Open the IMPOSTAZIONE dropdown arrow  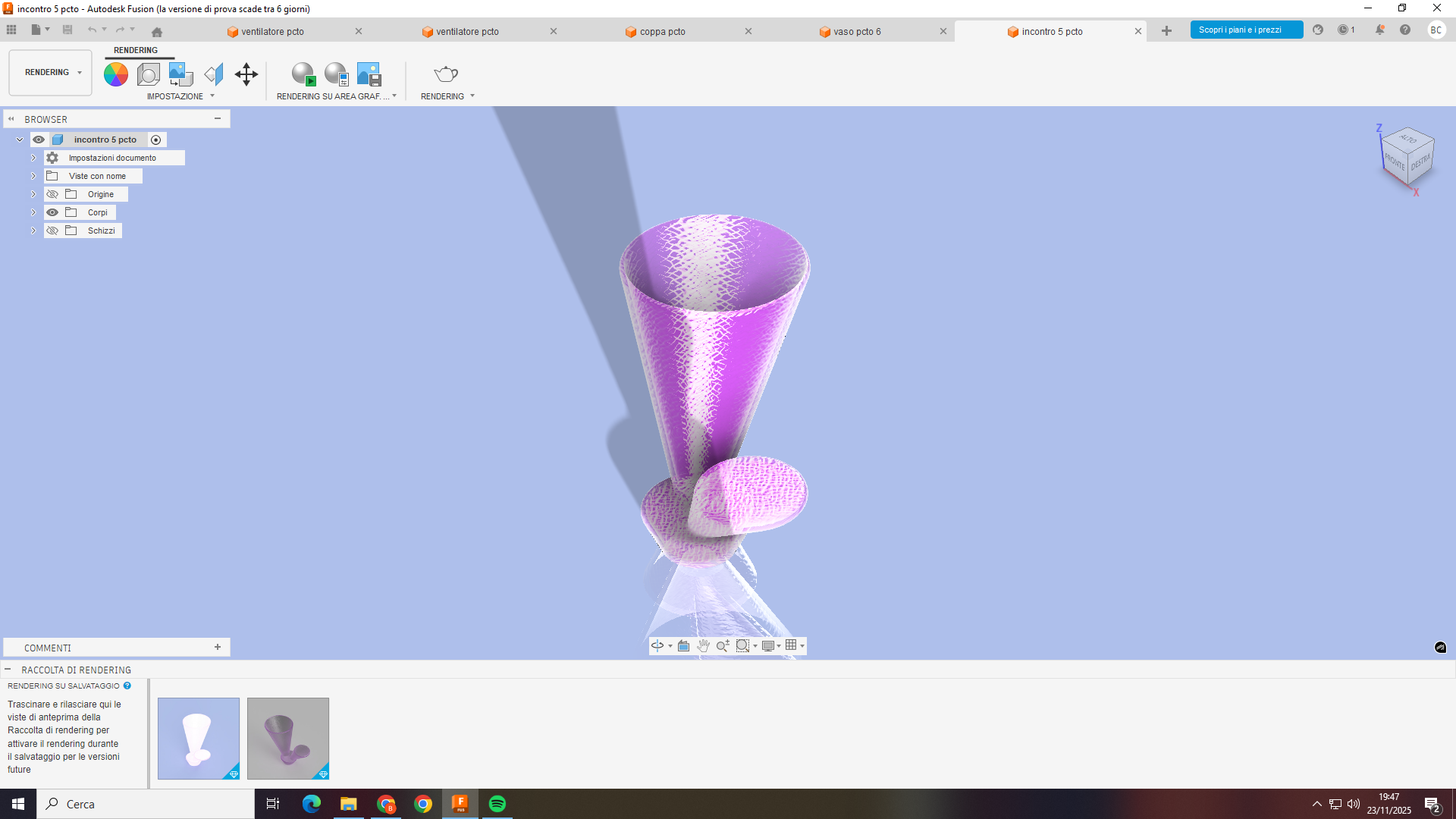tap(212, 96)
